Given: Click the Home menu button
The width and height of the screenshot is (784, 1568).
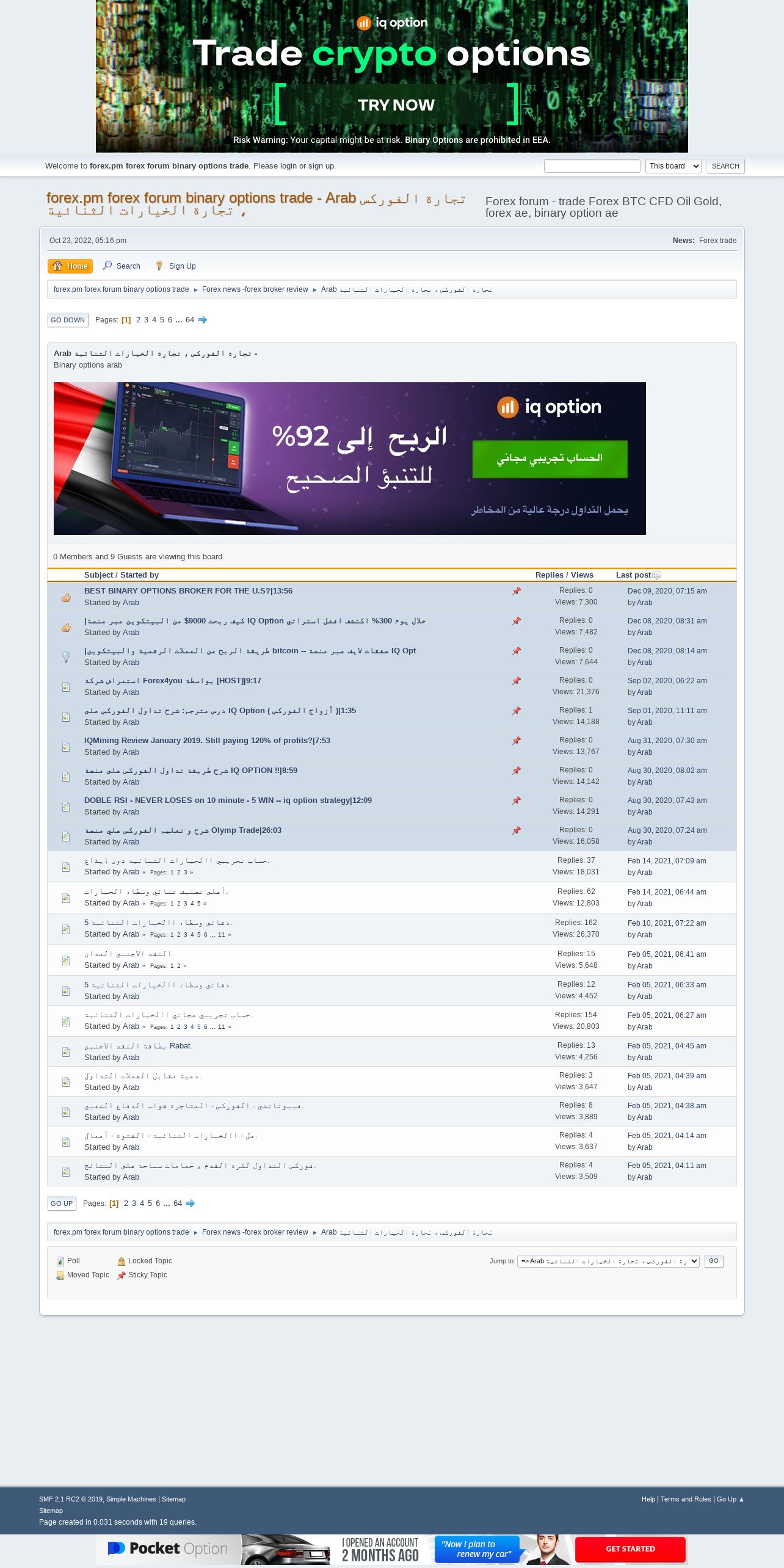Looking at the screenshot, I should (70, 266).
